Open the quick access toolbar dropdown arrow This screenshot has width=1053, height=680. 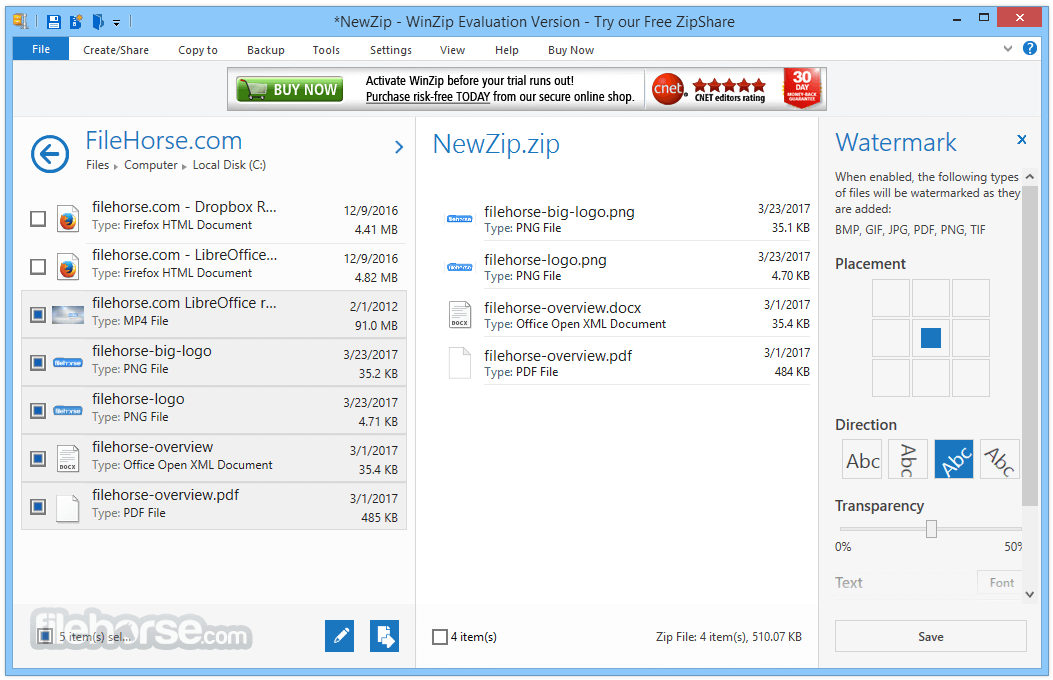pos(116,23)
